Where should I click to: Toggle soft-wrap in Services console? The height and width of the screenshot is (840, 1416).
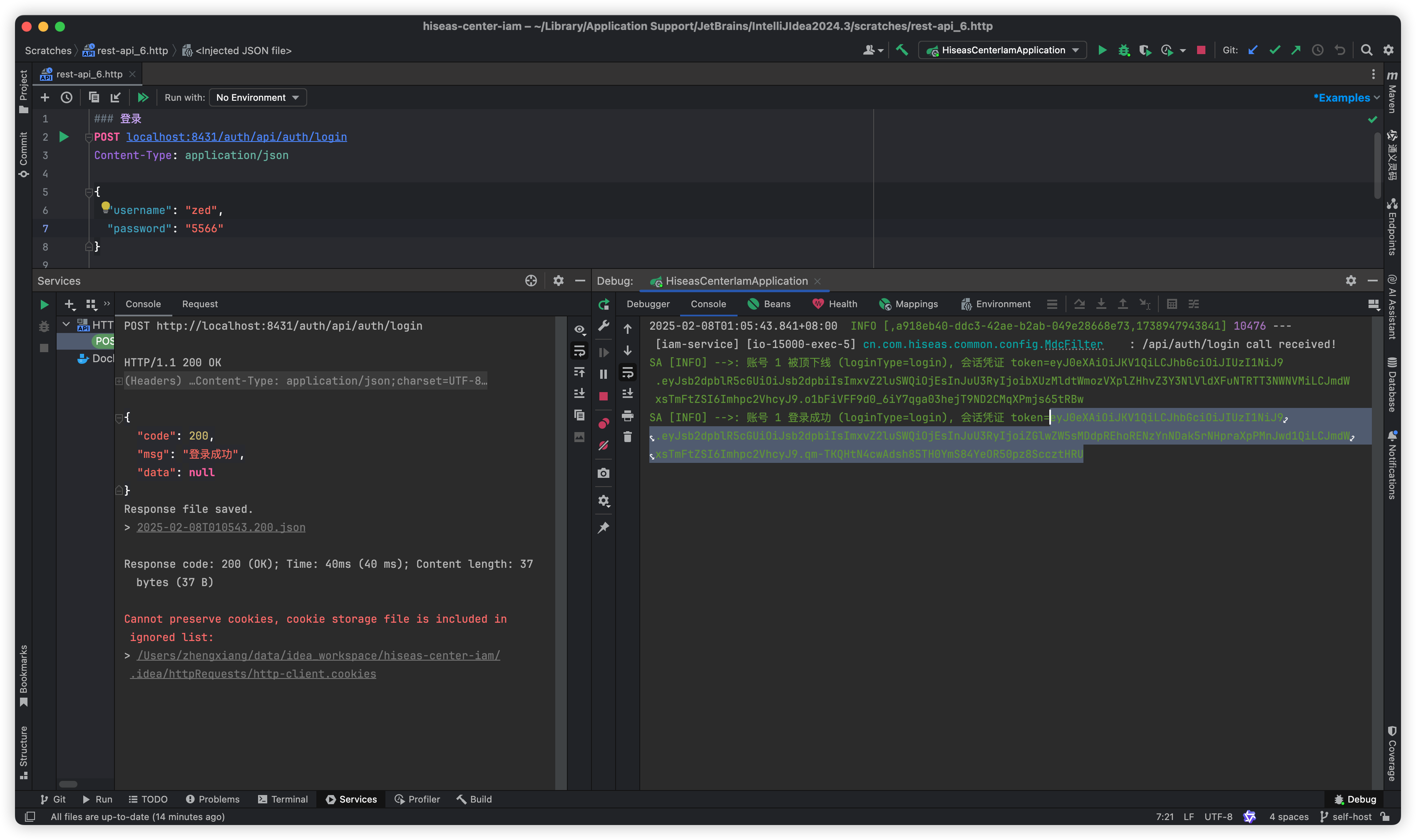point(579,351)
